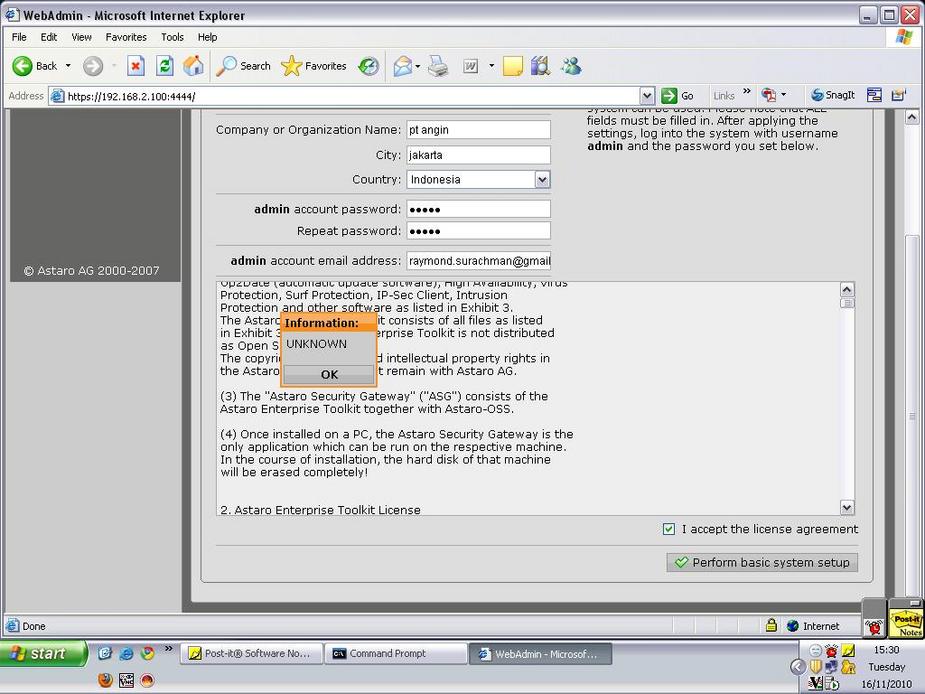Expand the address bar URL dropdown
The image size is (925, 694).
[647, 96]
